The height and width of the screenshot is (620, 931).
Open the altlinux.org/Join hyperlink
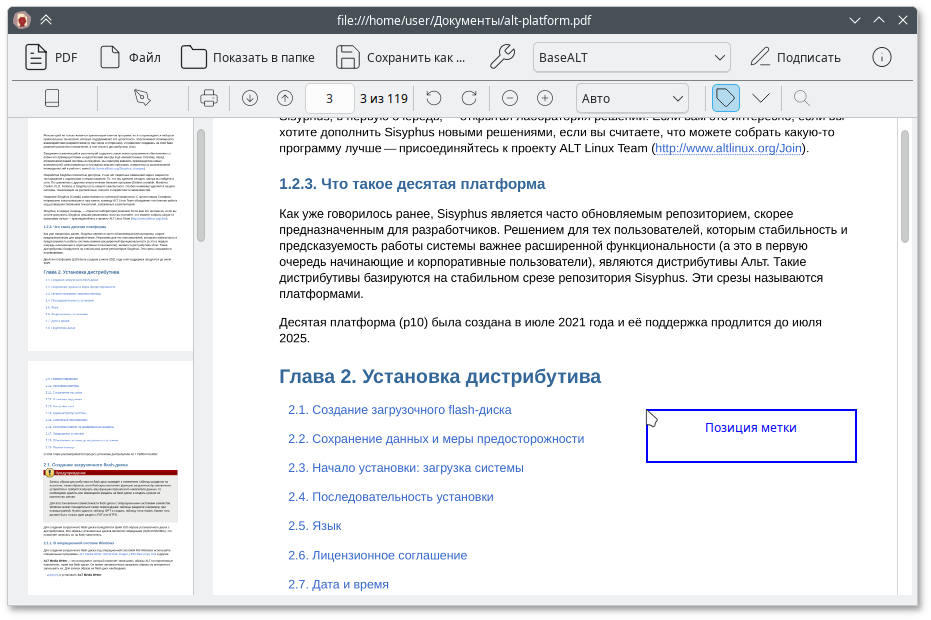[x=728, y=148]
